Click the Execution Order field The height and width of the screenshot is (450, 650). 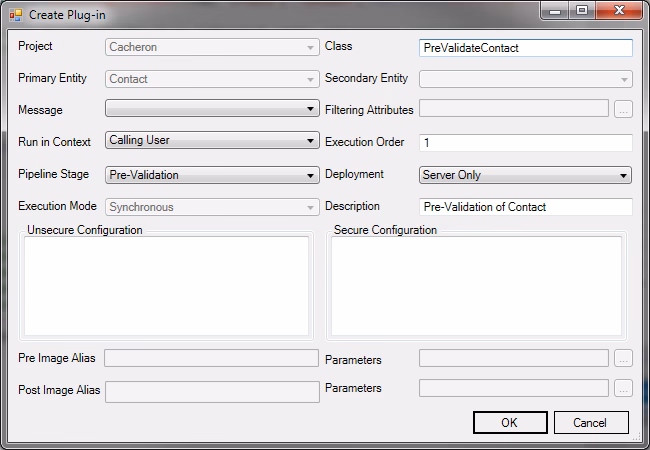(526, 143)
